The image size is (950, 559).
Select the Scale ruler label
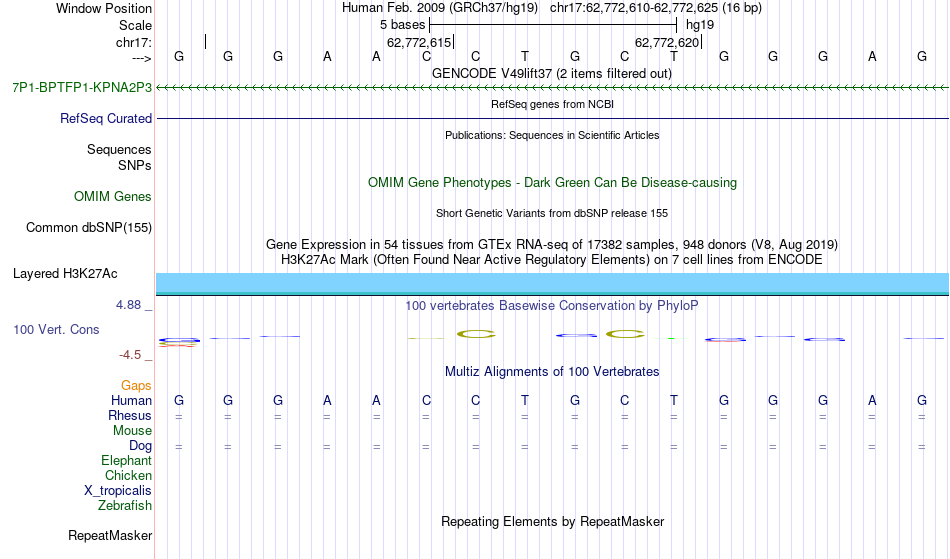tap(135, 25)
